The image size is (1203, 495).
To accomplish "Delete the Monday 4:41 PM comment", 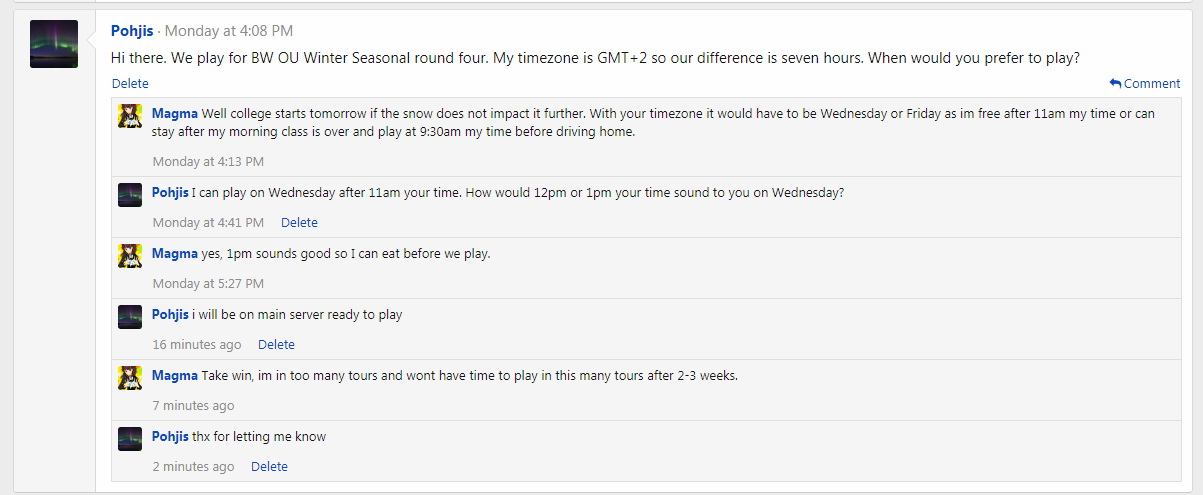I will point(299,223).
